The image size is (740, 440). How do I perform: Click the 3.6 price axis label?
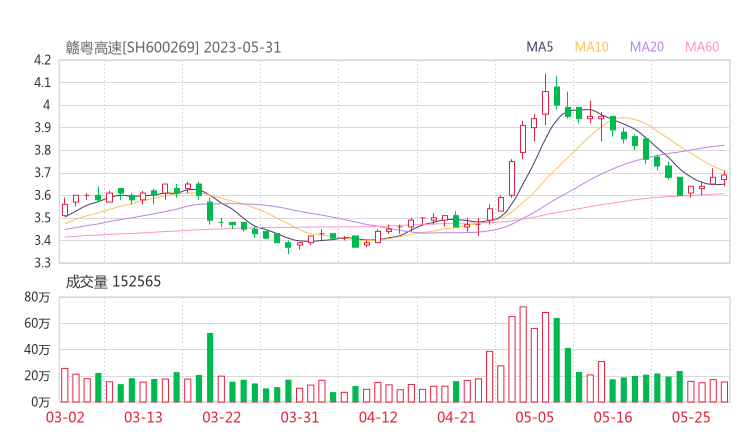(x=42, y=195)
